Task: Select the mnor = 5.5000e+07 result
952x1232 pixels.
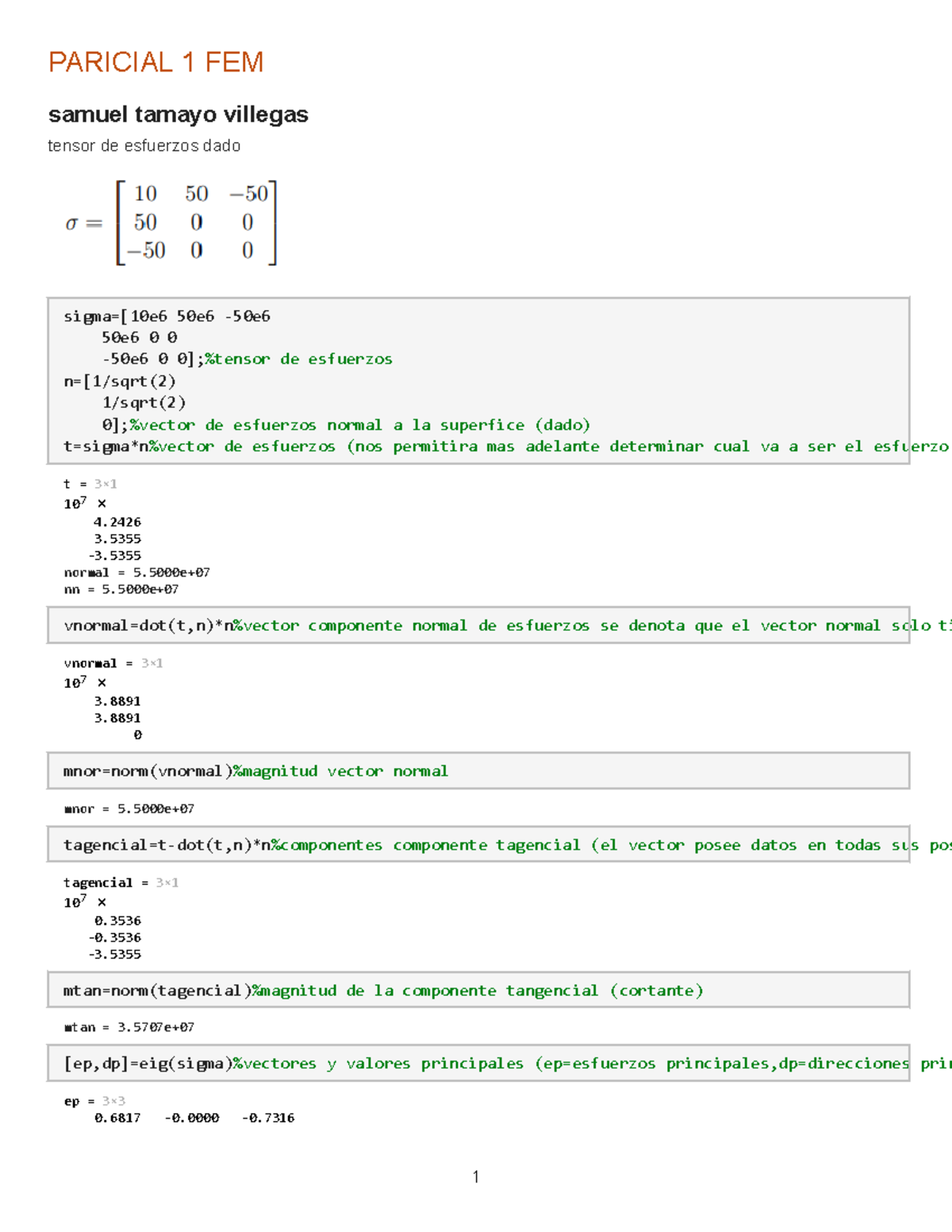Action: tap(129, 809)
